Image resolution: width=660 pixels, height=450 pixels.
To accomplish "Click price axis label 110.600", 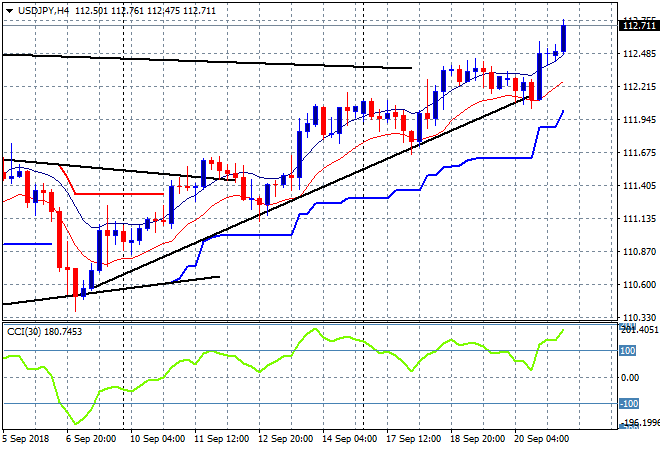I will point(639,285).
